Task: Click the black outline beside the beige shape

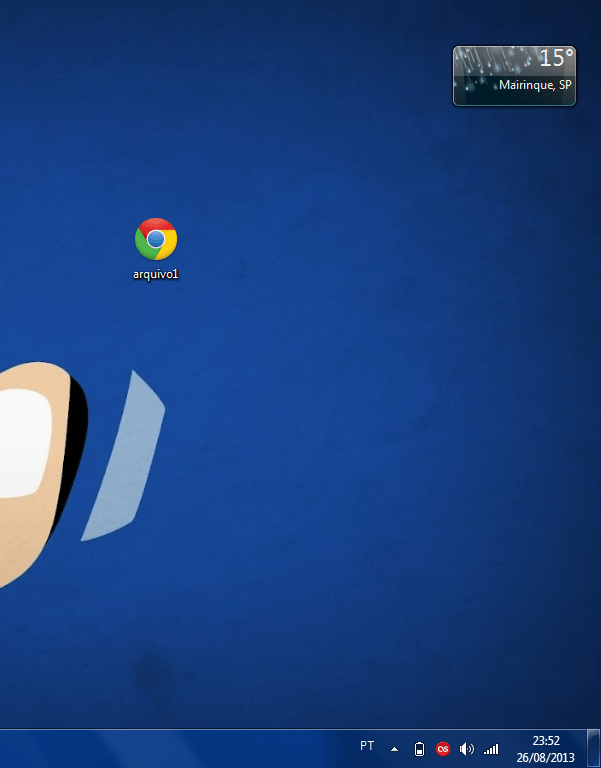Action: pos(78,440)
